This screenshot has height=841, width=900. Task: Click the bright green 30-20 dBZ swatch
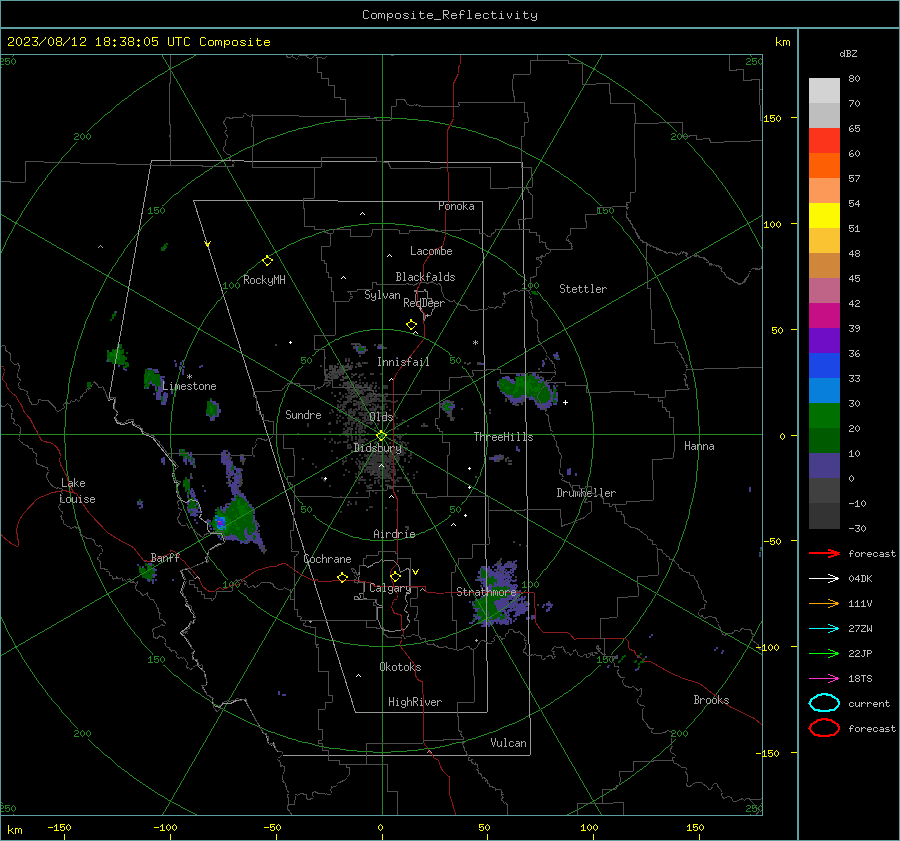(x=824, y=416)
